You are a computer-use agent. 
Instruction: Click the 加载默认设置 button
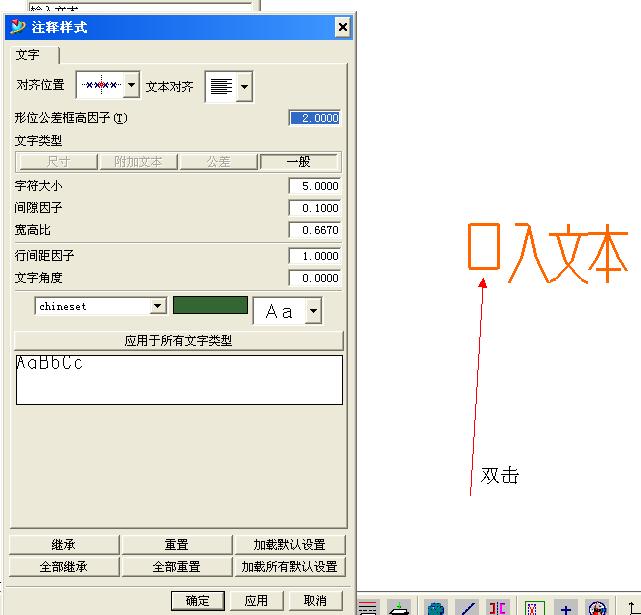click(x=289, y=545)
